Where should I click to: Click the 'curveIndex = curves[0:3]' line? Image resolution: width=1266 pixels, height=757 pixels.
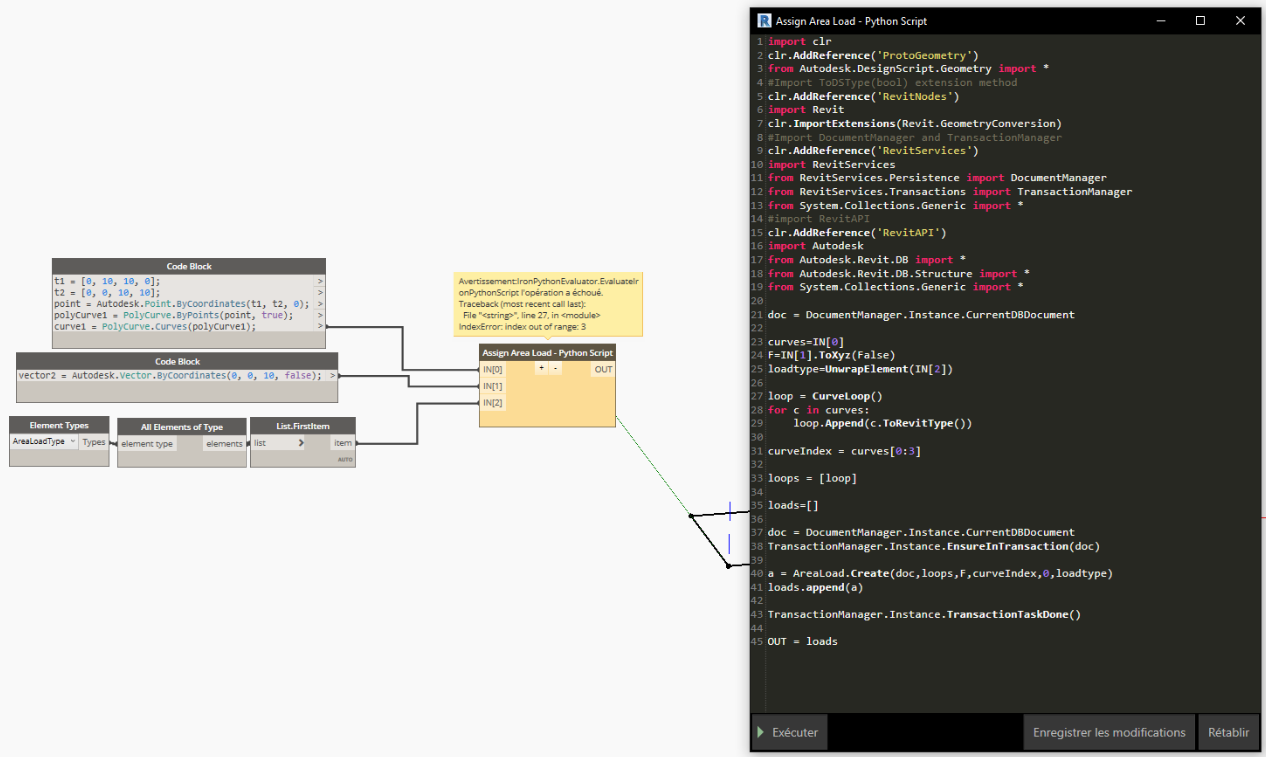tap(844, 451)
